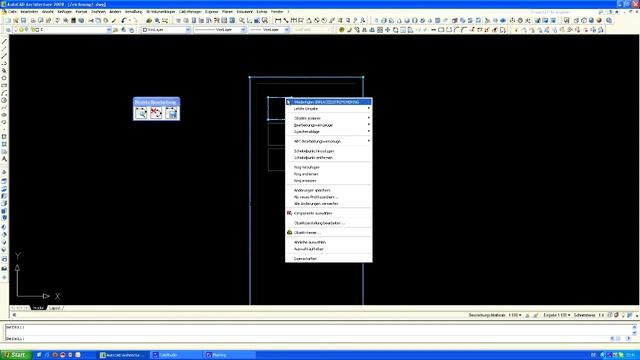The height and width of the screenshot is (360, 640).
Task: Select the Line tool in left toolbar
Action: point(4,41)
